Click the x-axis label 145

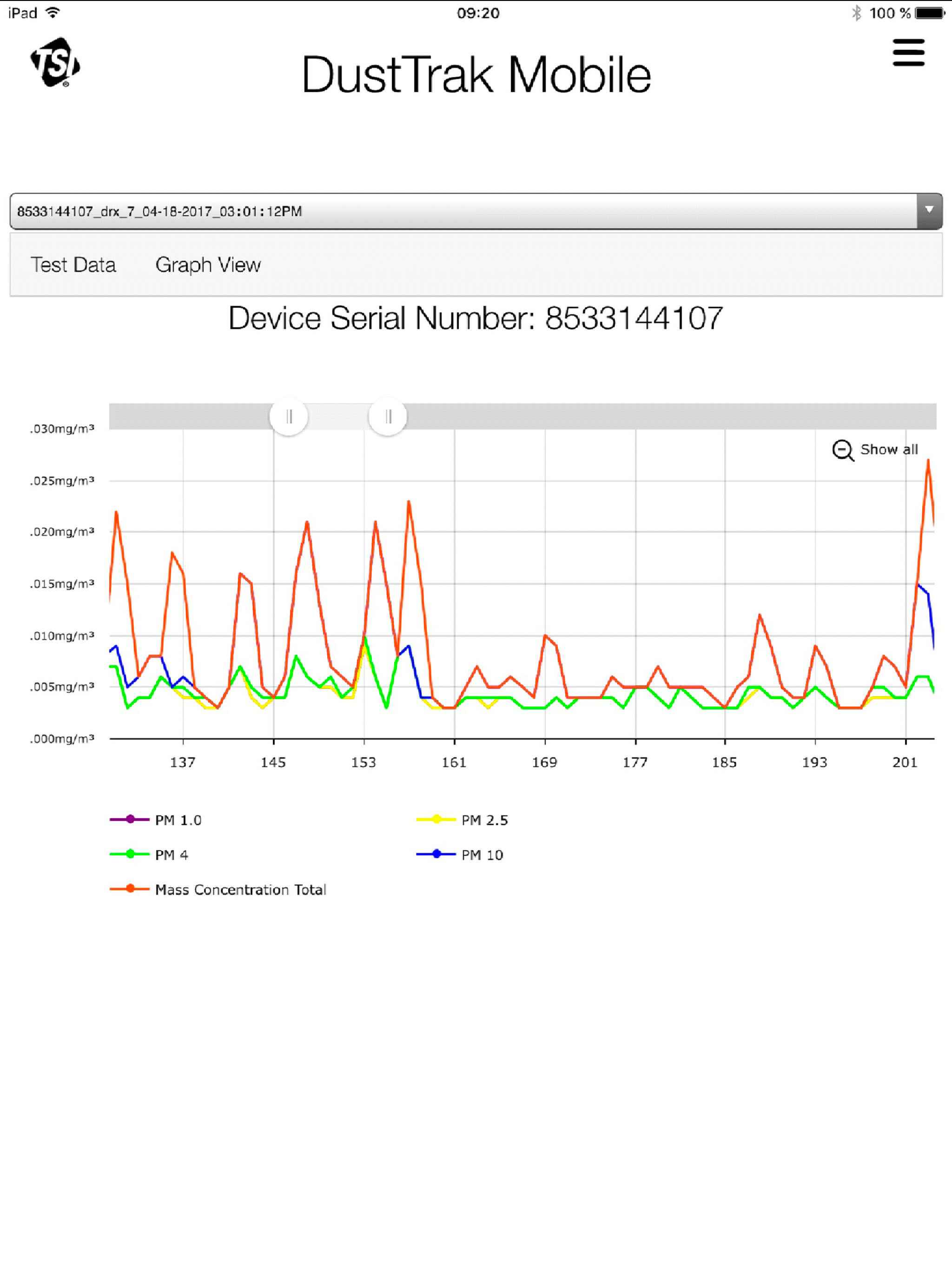[x=273, y=762]
